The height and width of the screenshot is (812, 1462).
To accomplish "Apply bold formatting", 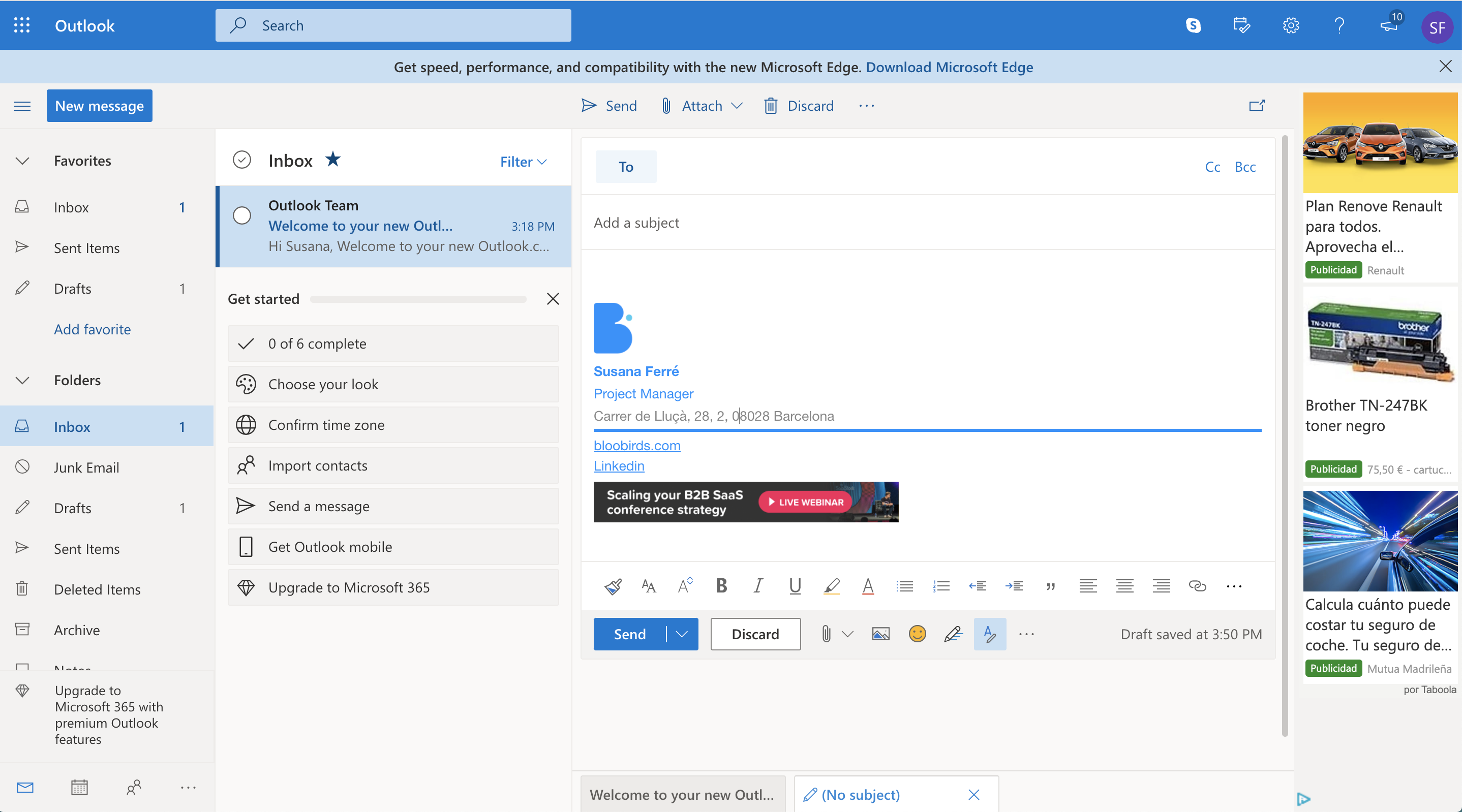I will click(721, 585).
